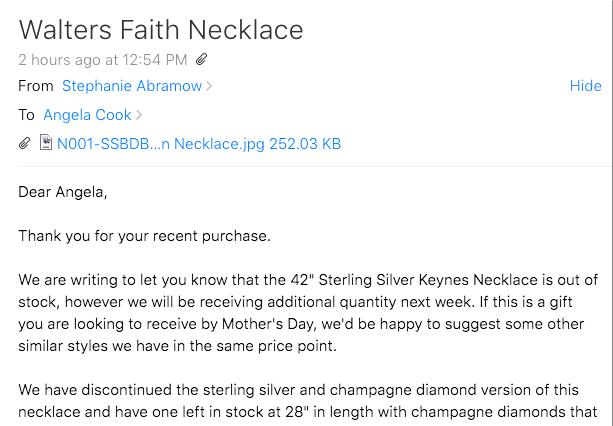Hide the message header details
Screen dimensions: 613x426
[585, 86]
